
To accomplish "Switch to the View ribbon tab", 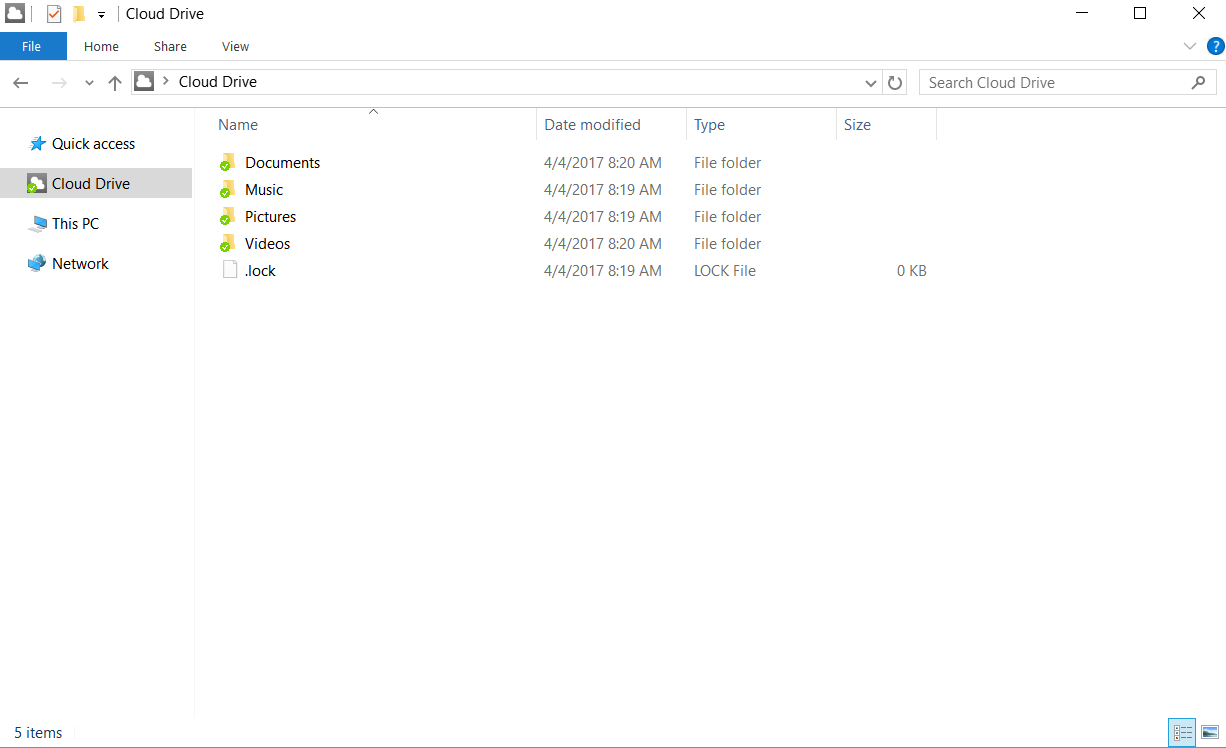I will [x=235, y=46].
